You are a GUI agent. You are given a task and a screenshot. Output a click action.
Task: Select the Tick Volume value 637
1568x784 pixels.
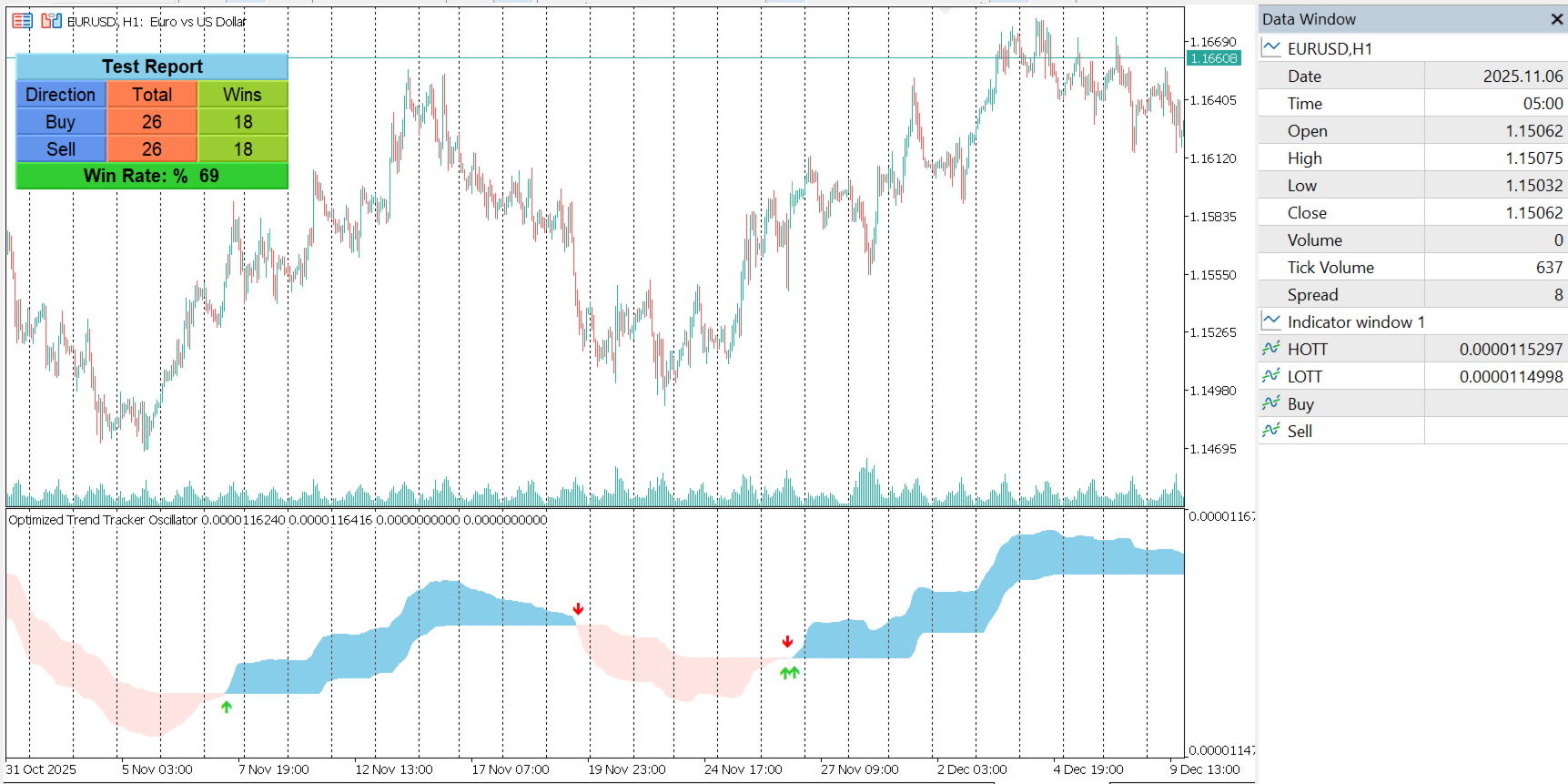1549,268
